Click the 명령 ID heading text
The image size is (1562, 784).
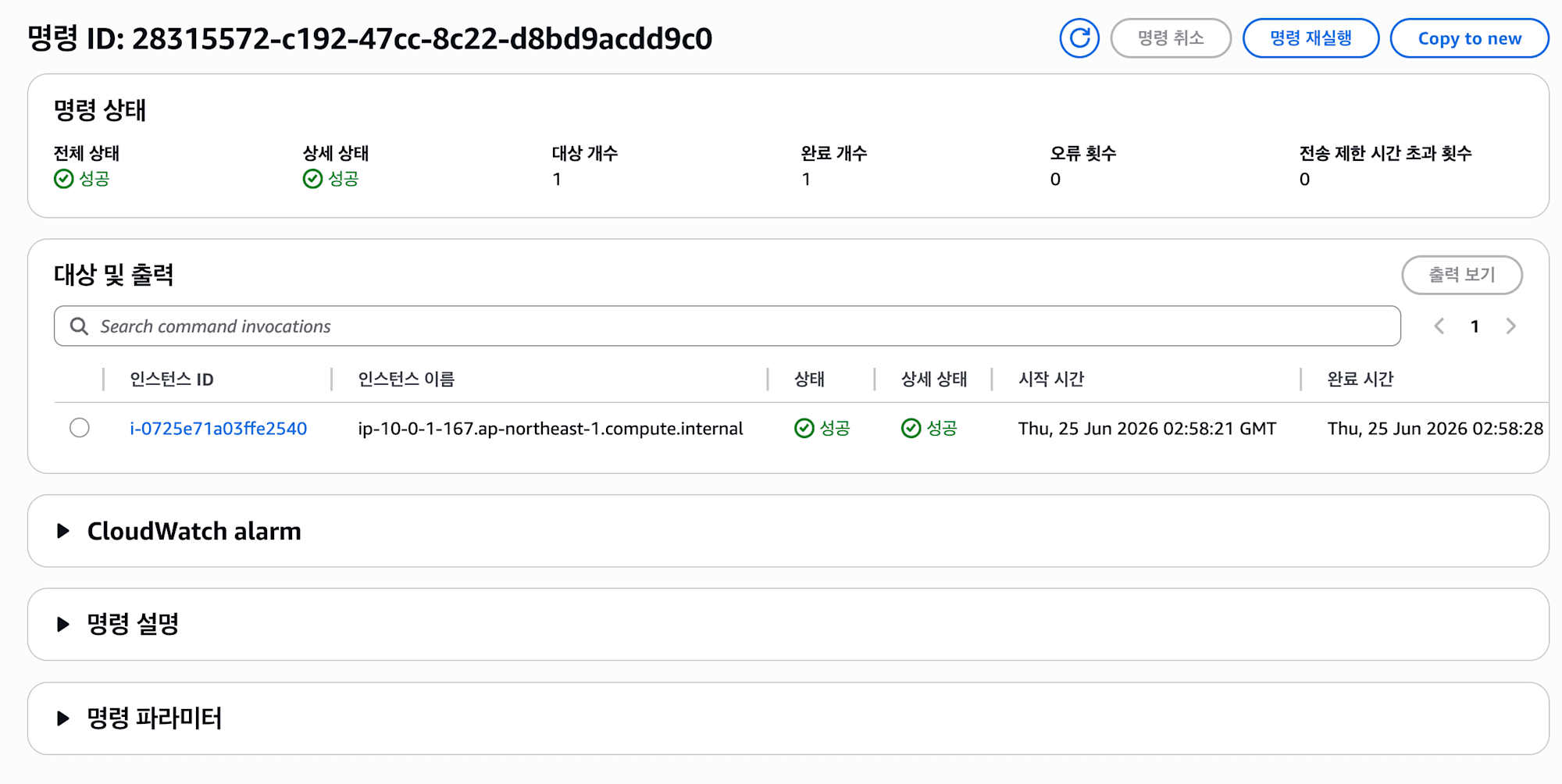point(370,38)
